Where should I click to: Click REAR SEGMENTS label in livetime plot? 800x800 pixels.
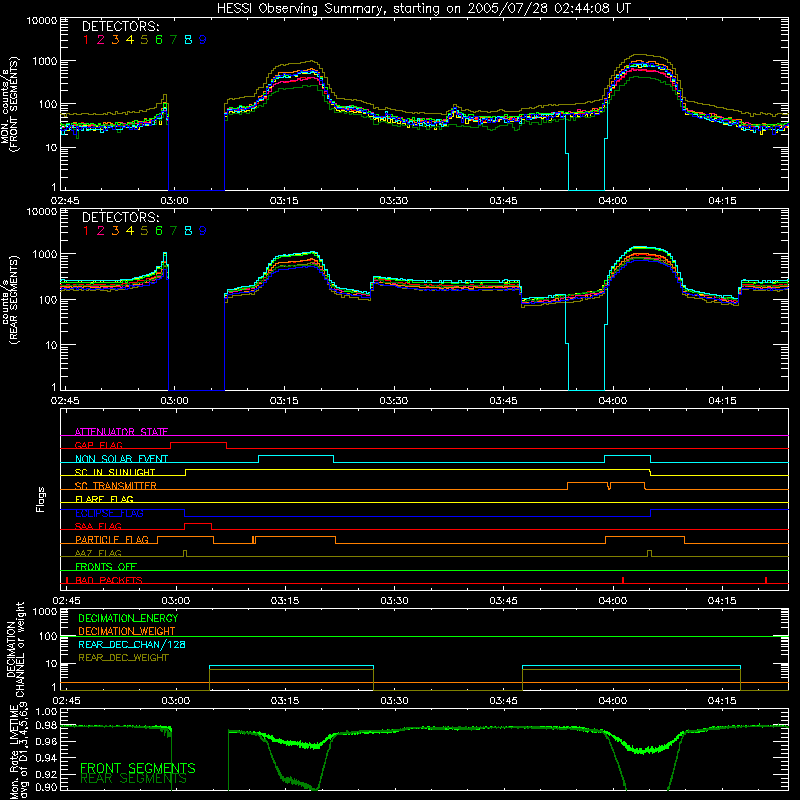pyautogui.click(x=133, y=779)
